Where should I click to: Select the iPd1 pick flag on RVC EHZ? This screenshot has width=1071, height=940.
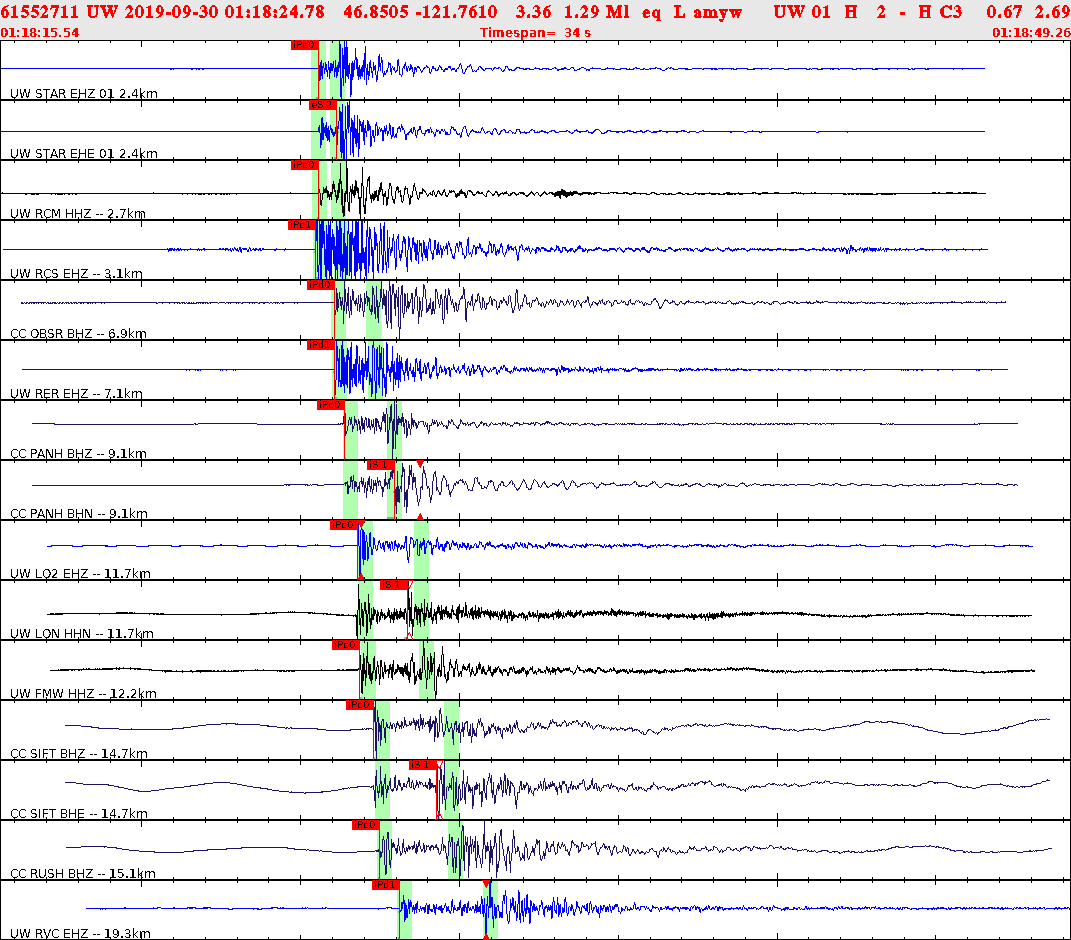(x=383, y=885)
